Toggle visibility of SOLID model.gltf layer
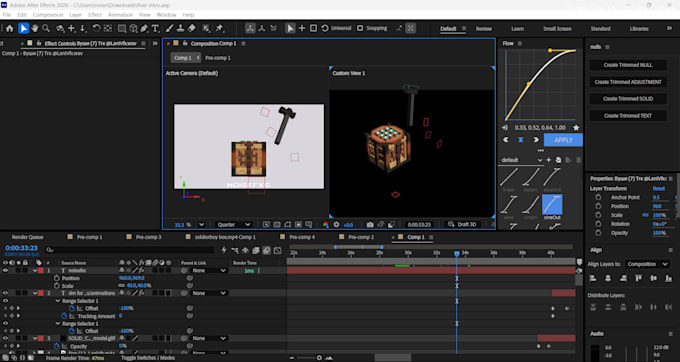The height and width of the screenshot is (362, 680). 5,338
